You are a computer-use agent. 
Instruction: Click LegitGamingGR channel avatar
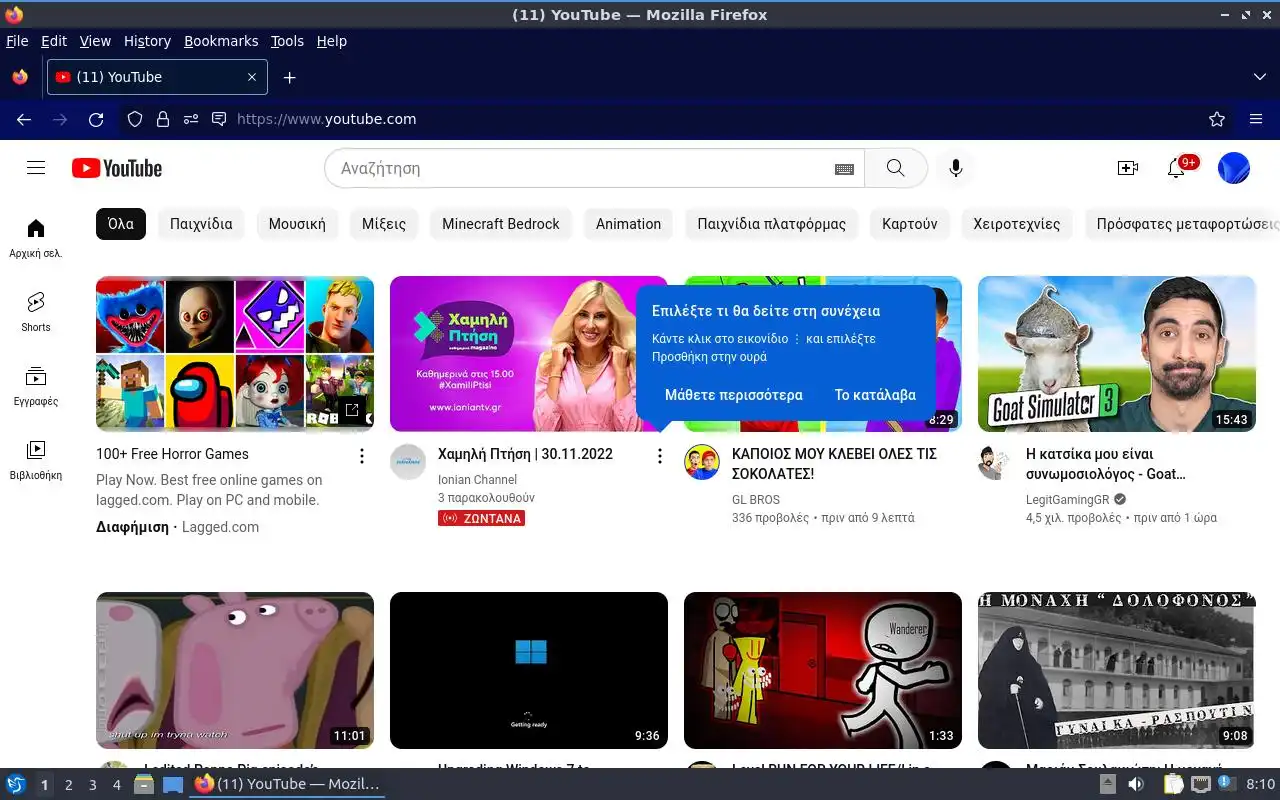996,462
